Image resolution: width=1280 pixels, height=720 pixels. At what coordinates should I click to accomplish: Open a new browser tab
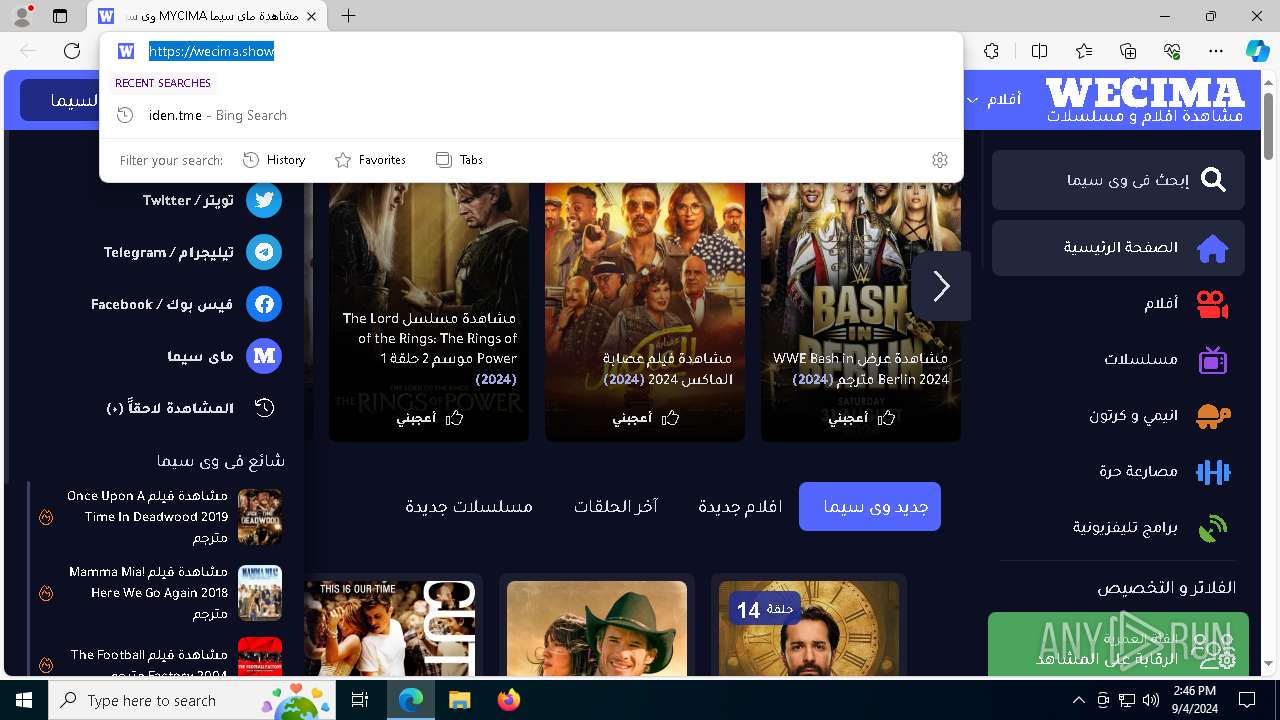[348, 16]
